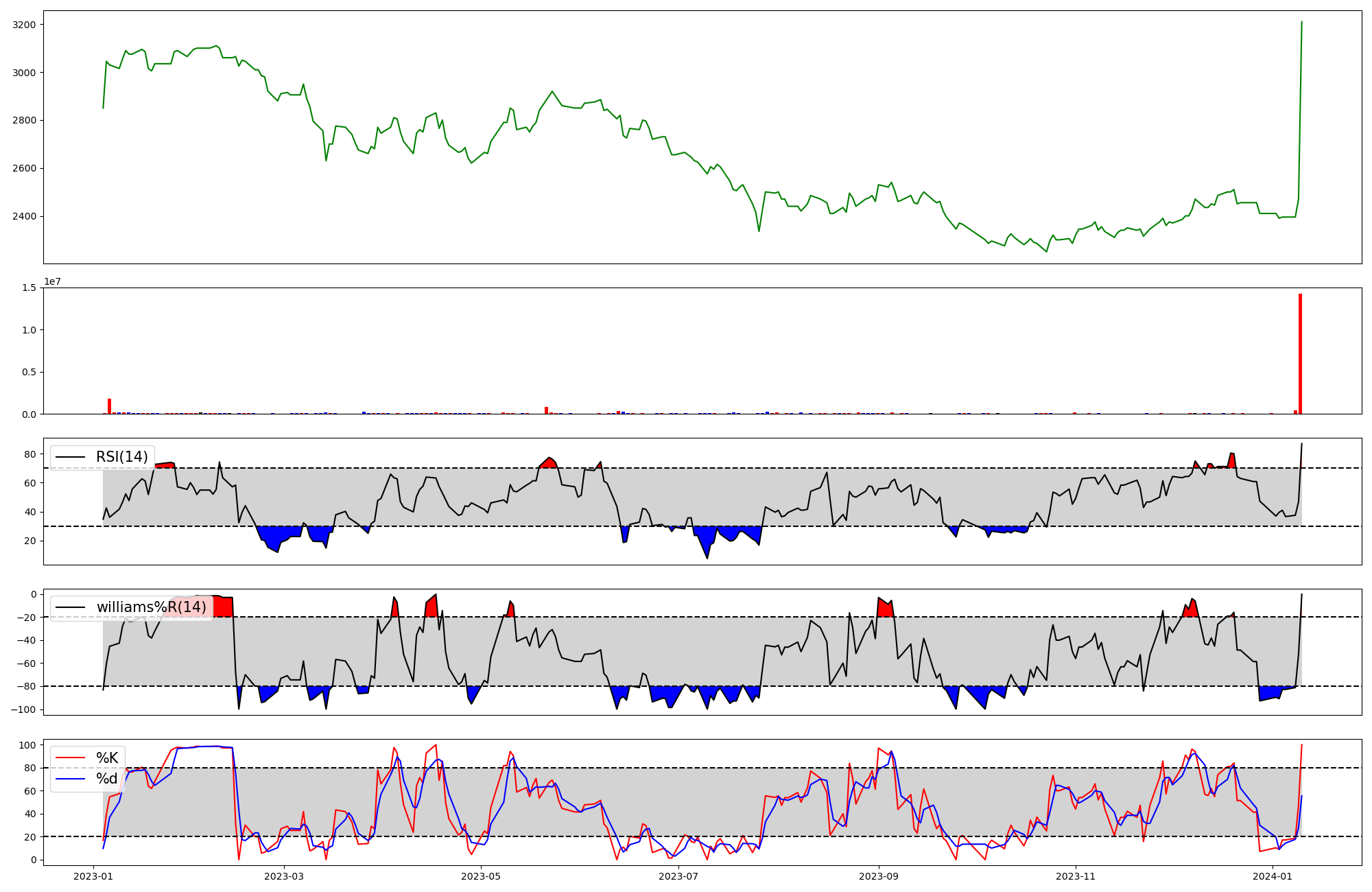The height and width of the screenshot is (892, 1372).
Task: Click the blue %d legend entry
Action: click(106, 779)
